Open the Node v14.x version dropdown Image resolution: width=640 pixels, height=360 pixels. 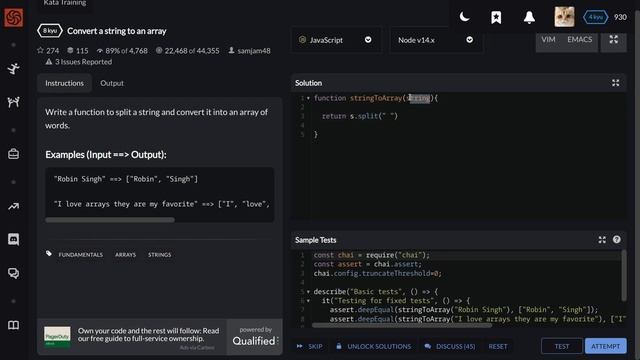click(x=436, y=40)
